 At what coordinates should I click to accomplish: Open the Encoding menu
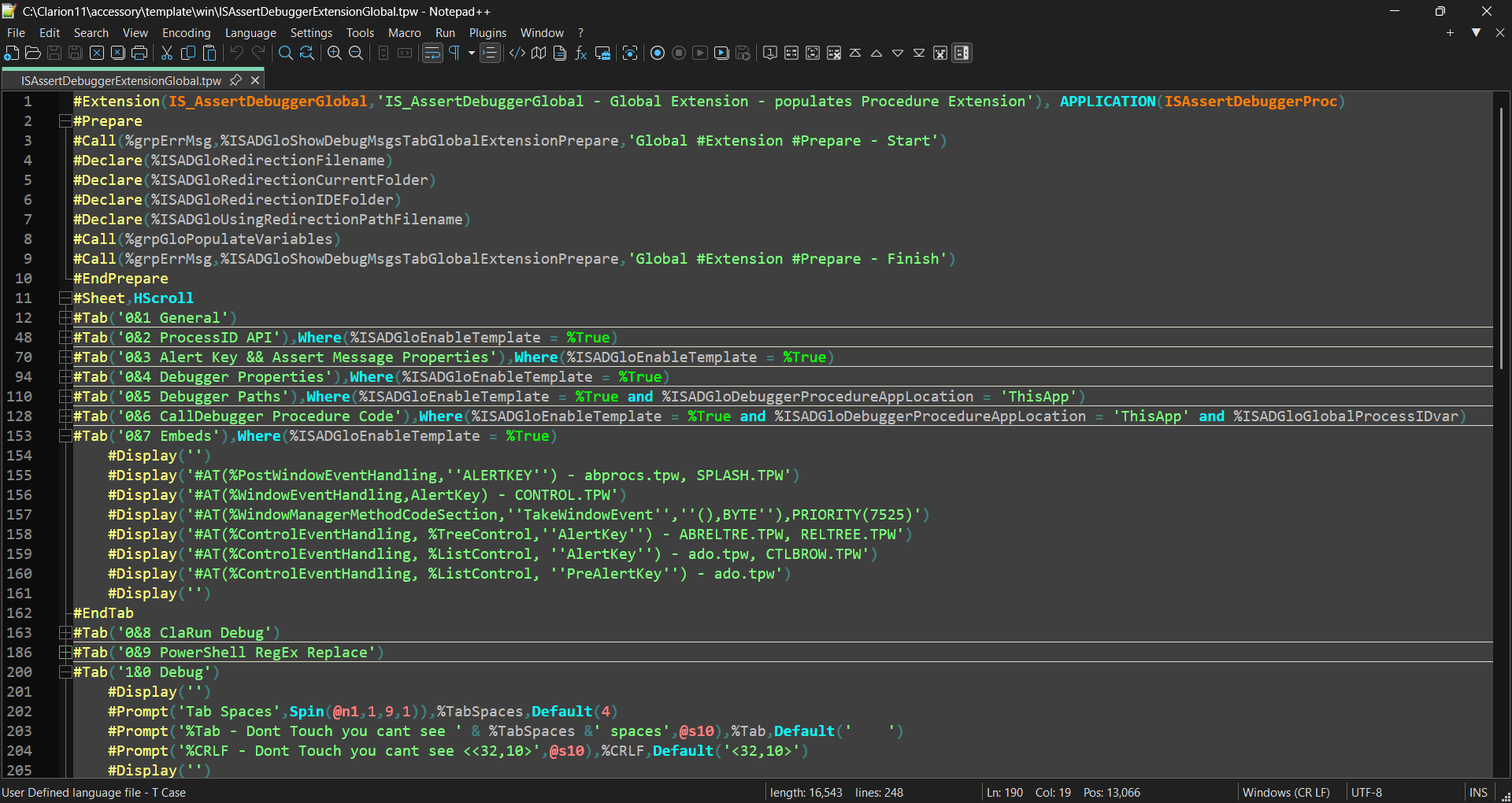[186, 33]
